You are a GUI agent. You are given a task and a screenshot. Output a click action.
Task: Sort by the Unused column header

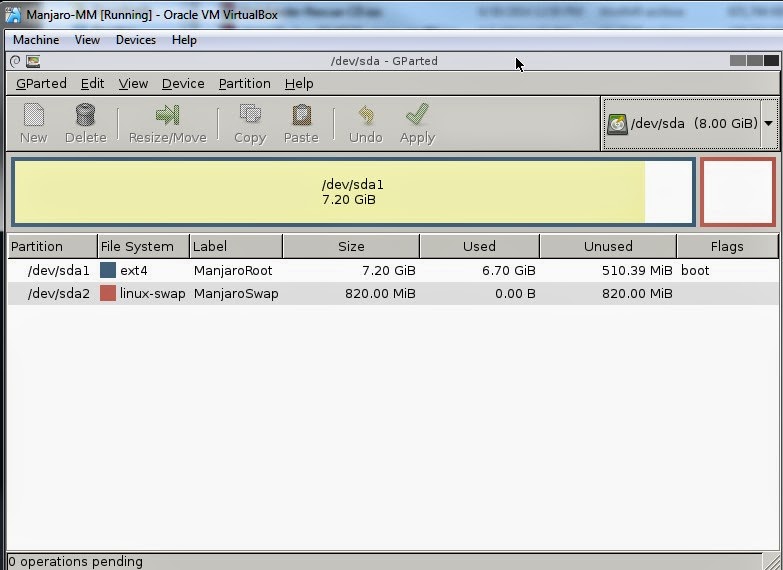(x=608, y=246)
